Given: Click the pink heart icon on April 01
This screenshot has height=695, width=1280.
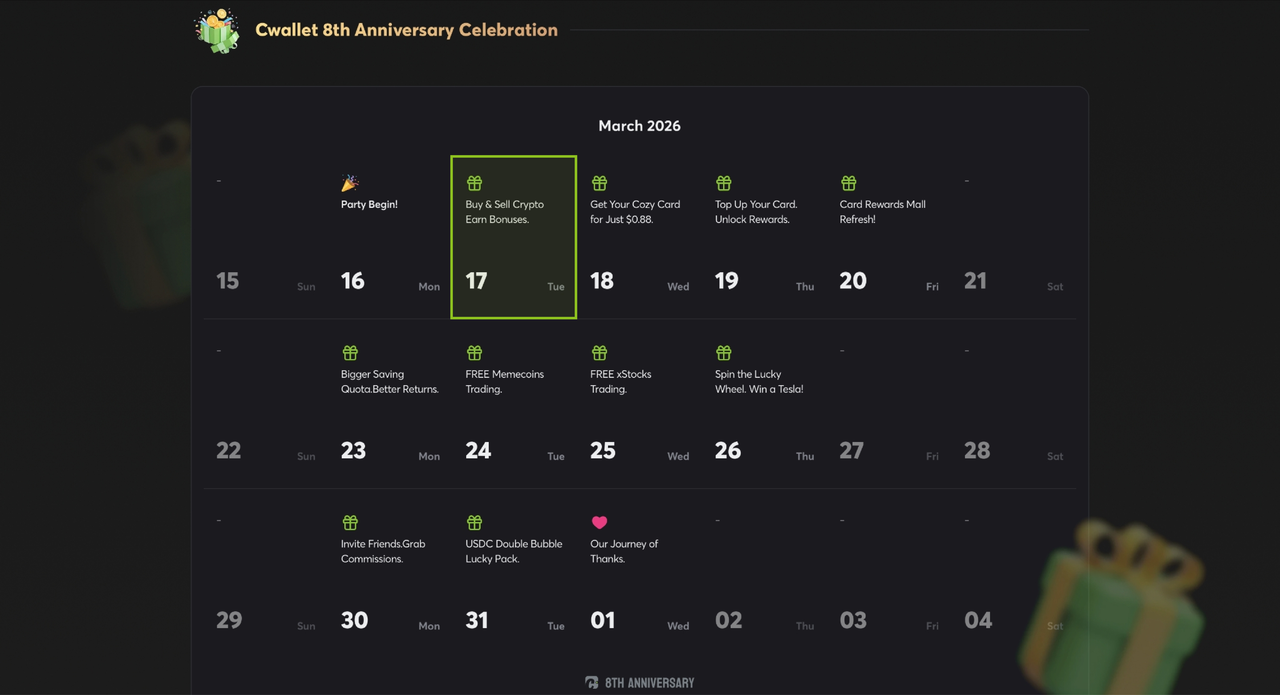Looking at the screenshot, I should pyautogui.click(x=599, y=522).
